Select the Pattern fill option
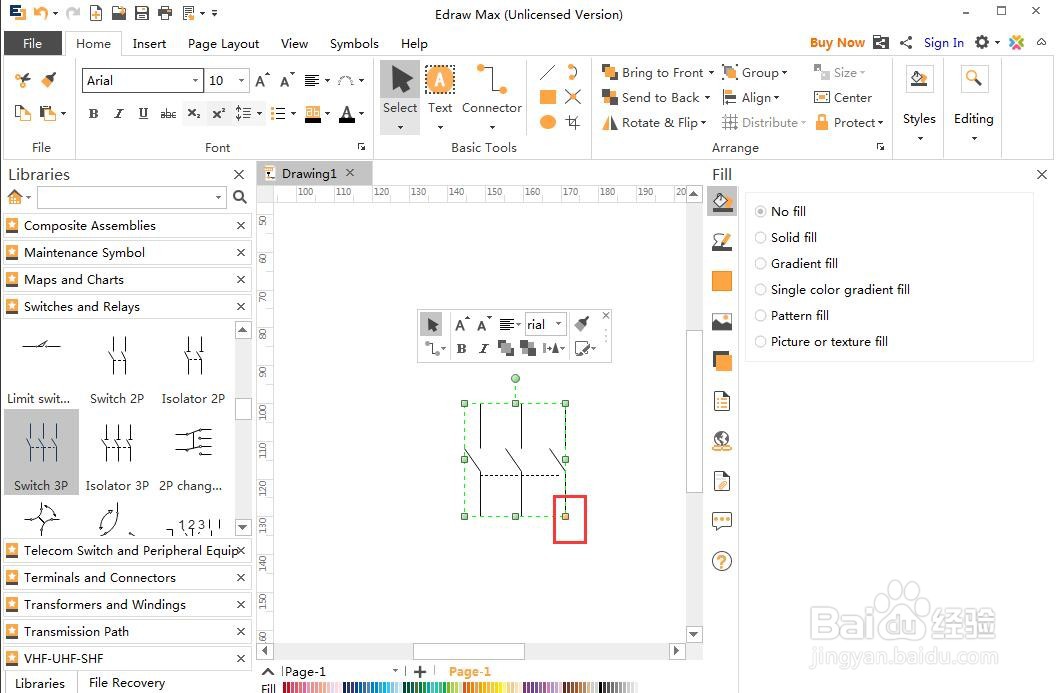The height and width of the screenshot is (693, 1056). point(792,315)
